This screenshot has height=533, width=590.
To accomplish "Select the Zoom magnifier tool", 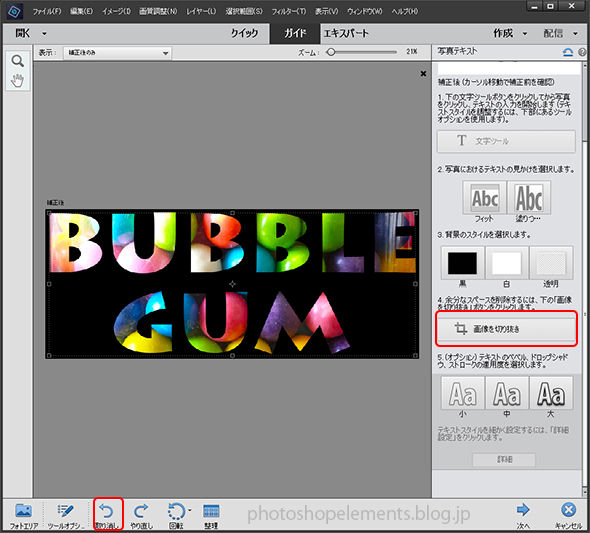I will [17, 61].
